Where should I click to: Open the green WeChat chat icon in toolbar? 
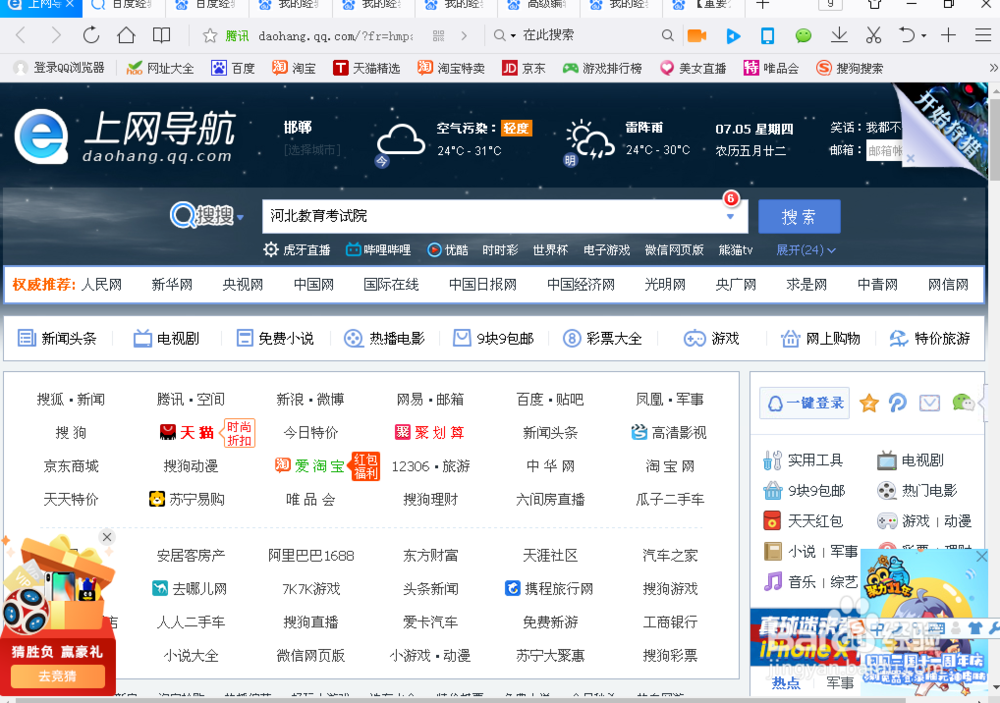click(804, 35)
